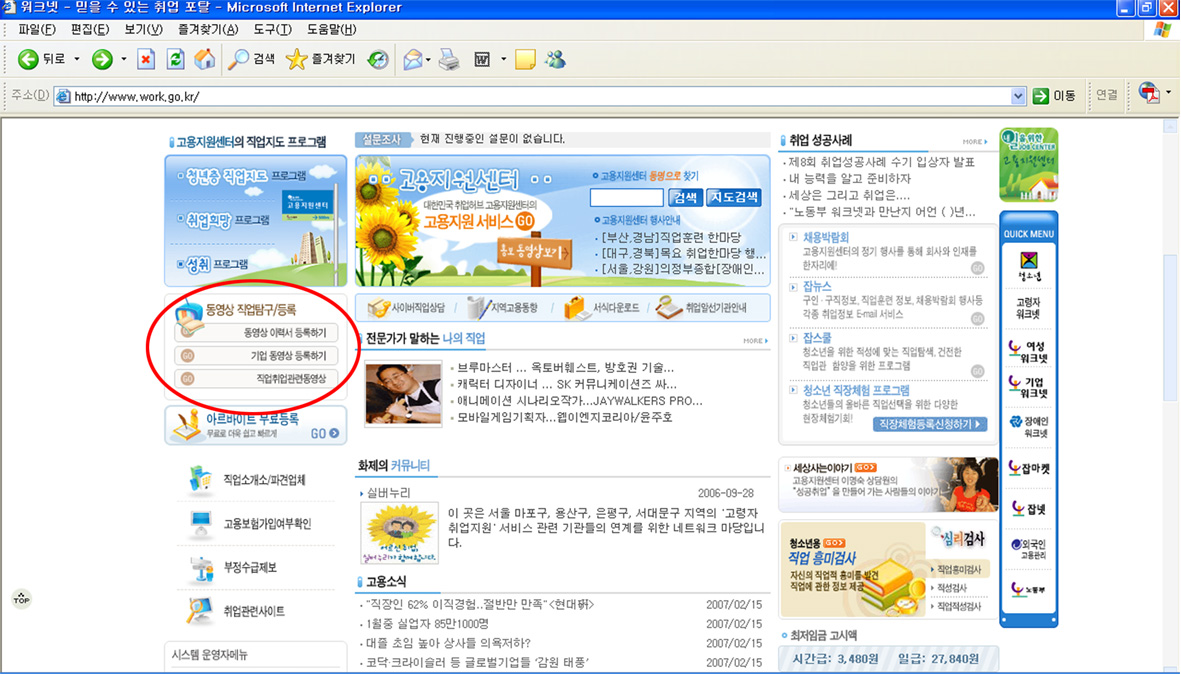Click the 이동 Go button beside address bar
Image resolution: width=1181 pixels, height=674 pixels.
click(x=1055, y=96)
